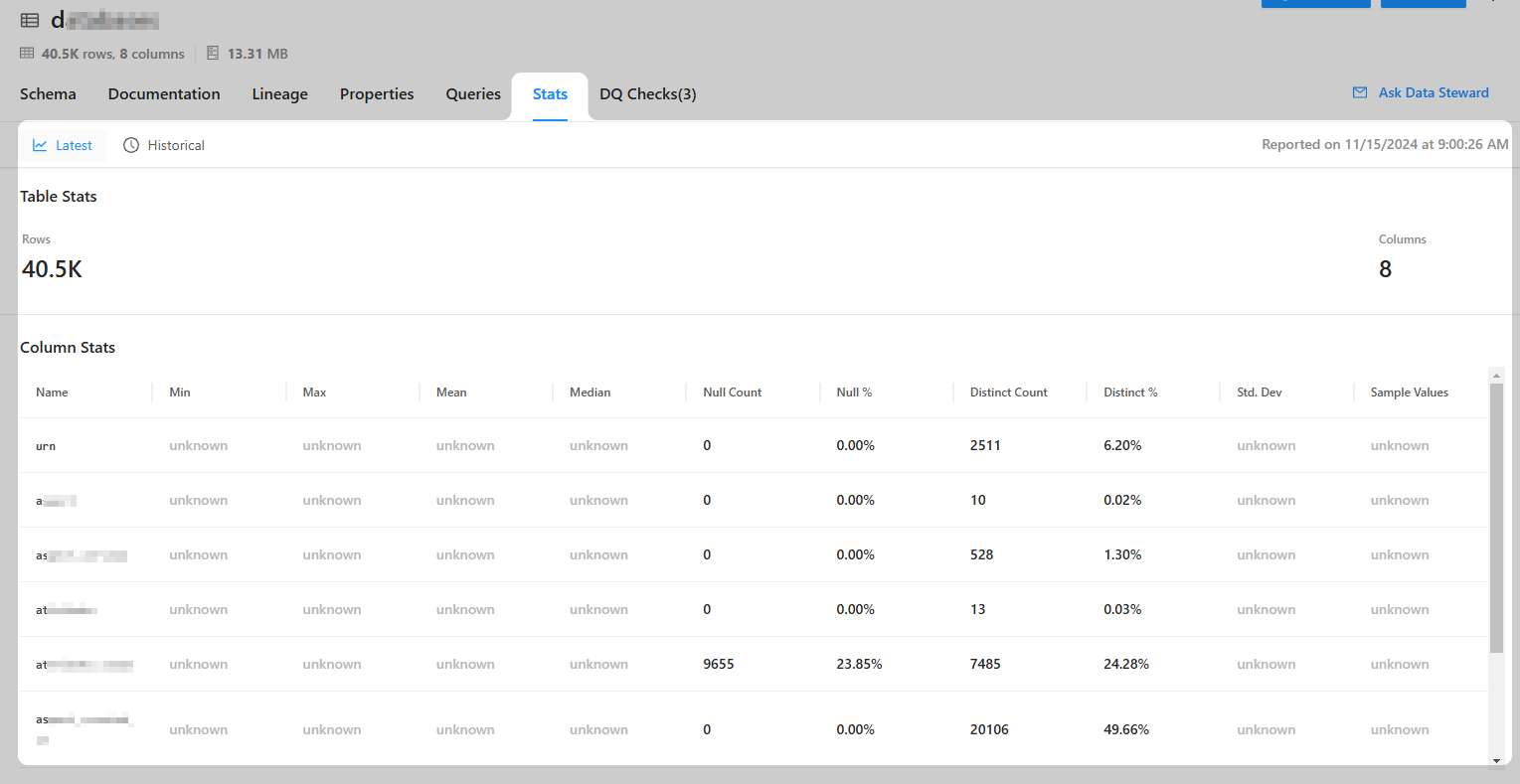Screen dimensions: 1520x784
Task: Go to the Lineage tab
Action: coord(279,94)
